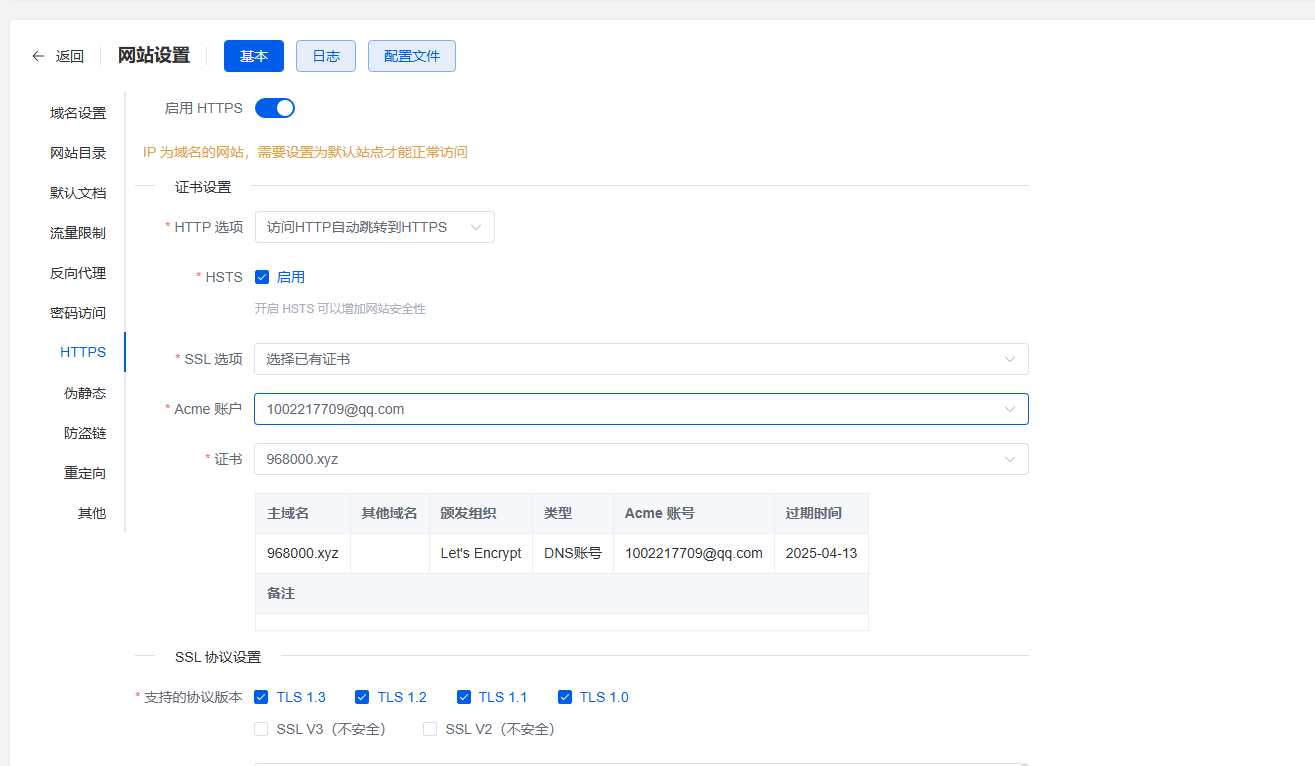
Task: Open the 证书 dropdown showing 968000.xyz
Action: pyautogui.click(x=641, y=459)
